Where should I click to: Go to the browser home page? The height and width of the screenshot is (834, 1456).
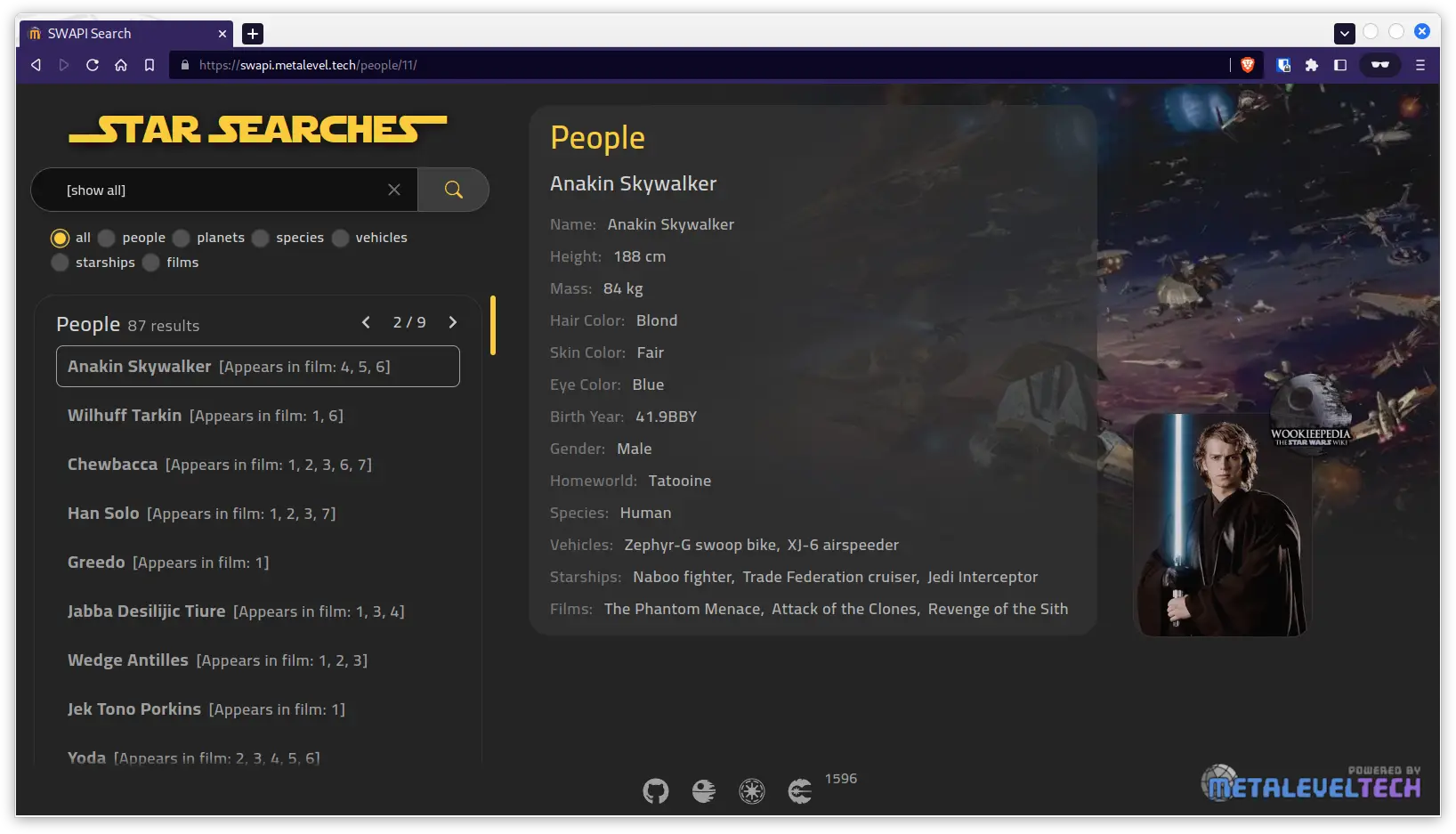[x=121, y=65]
